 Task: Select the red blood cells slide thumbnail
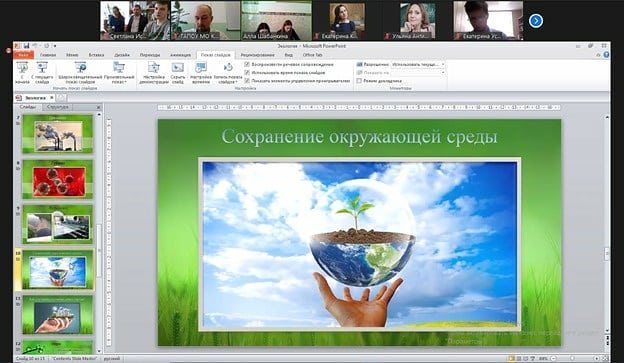pos(58,180)
